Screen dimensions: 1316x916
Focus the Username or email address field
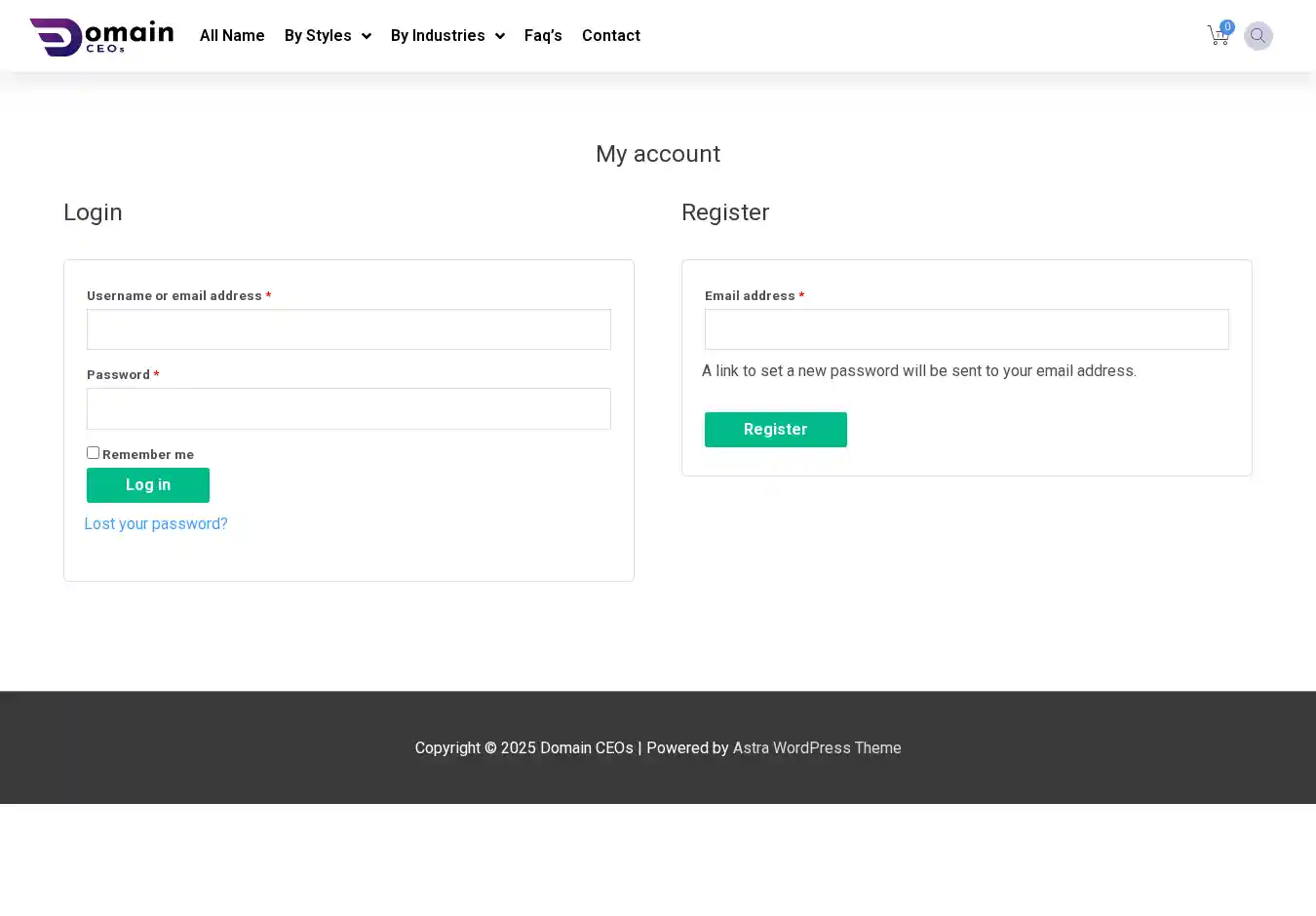(x=349, y=330)
